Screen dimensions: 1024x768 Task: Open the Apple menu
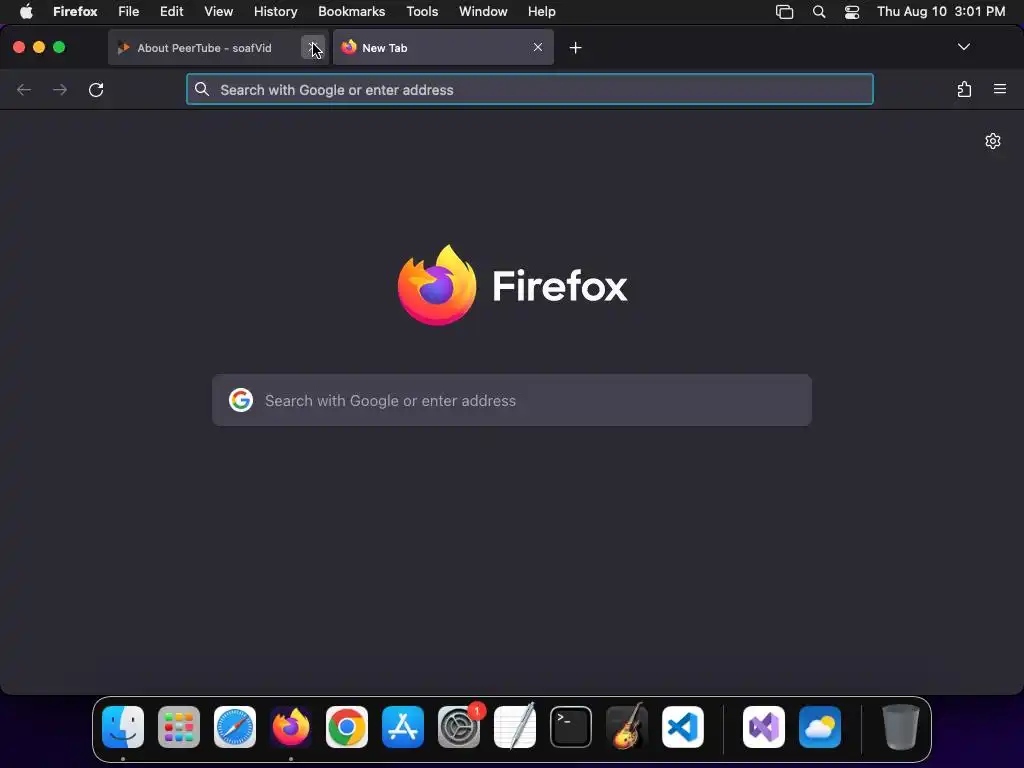[25, 12]
